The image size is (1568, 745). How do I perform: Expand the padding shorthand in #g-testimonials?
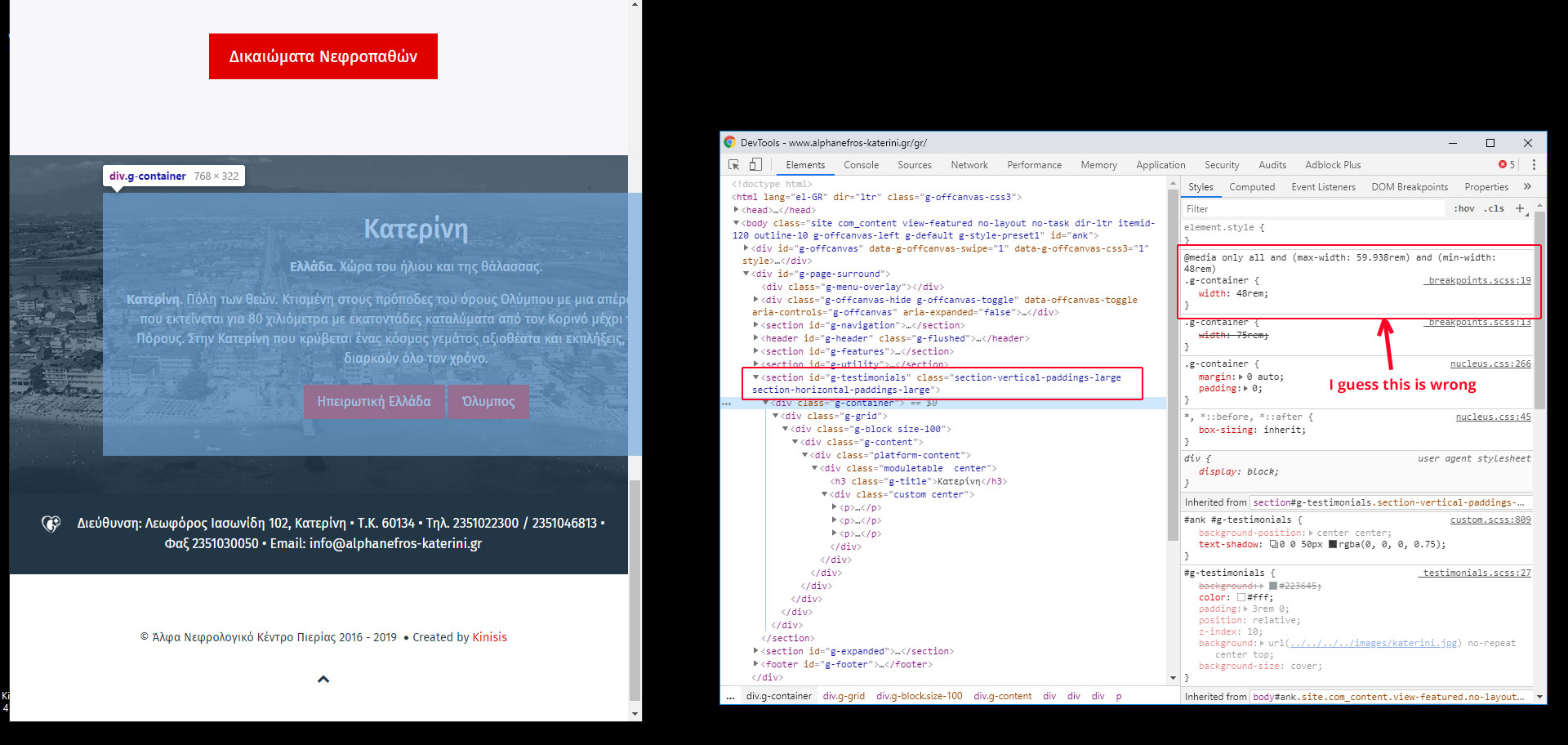click(1246, 609)
